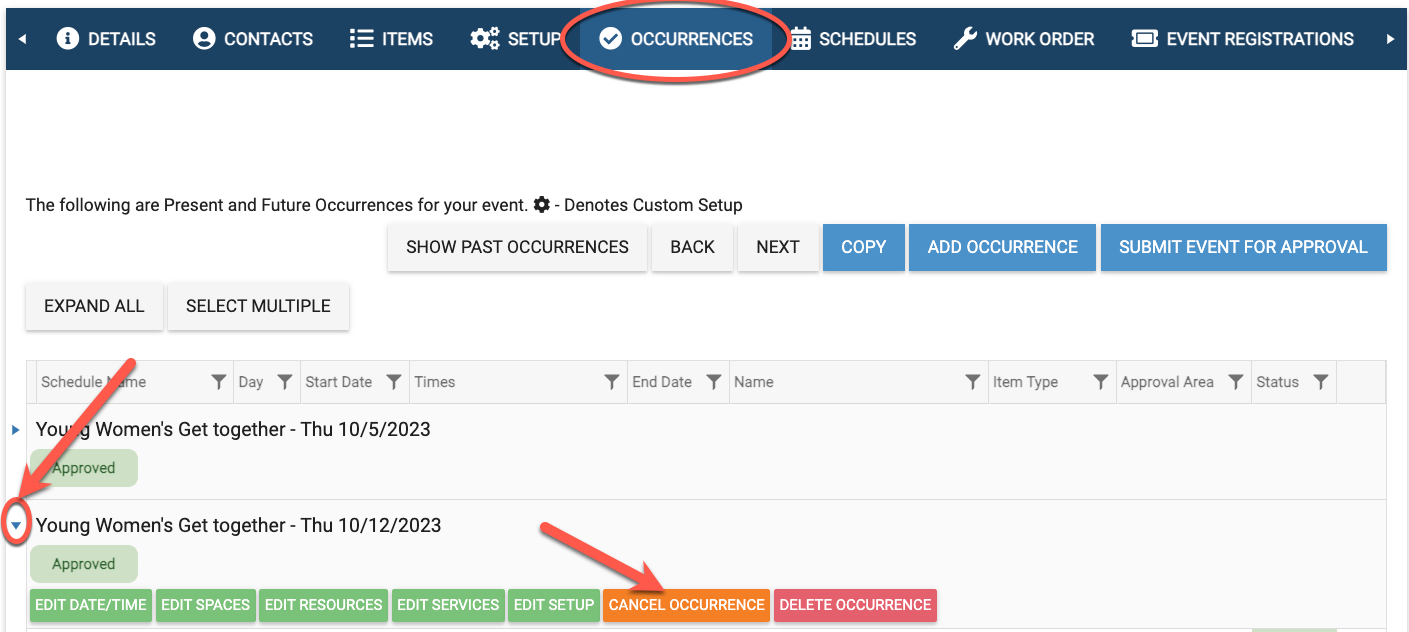The image size is (1409, 632).
Task: Open the Approval Area filter icon
Action: pos(1235,382)
